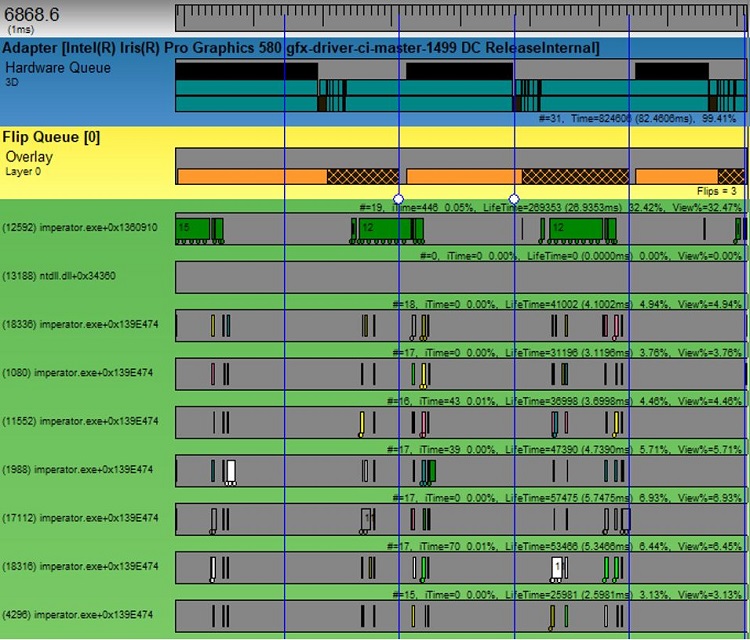Click the green packet labeled 15
This screenshot has height=640, width=750.
(x=191, y=228)
